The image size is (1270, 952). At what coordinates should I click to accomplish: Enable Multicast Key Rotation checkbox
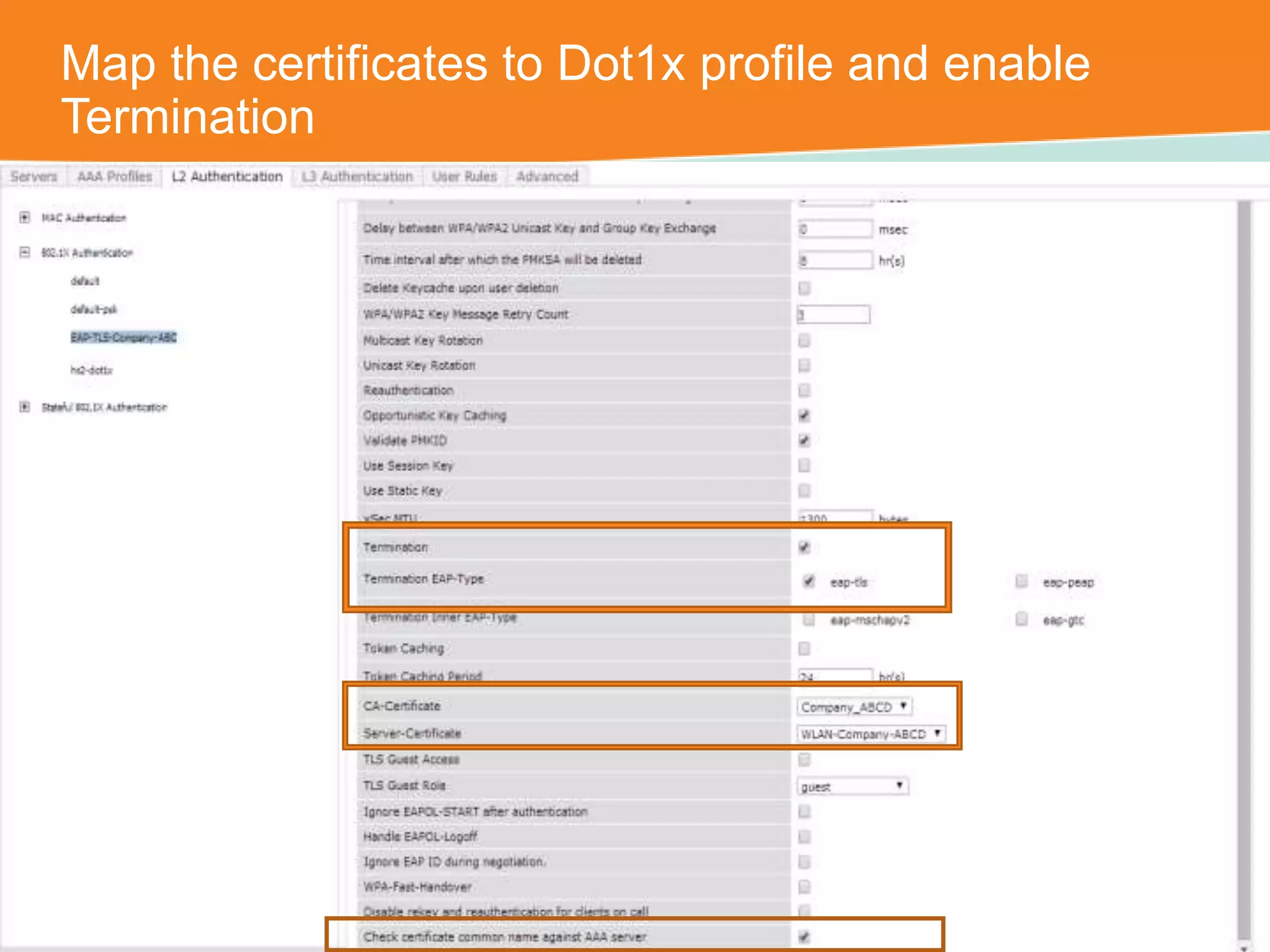(x=804, y=341)
